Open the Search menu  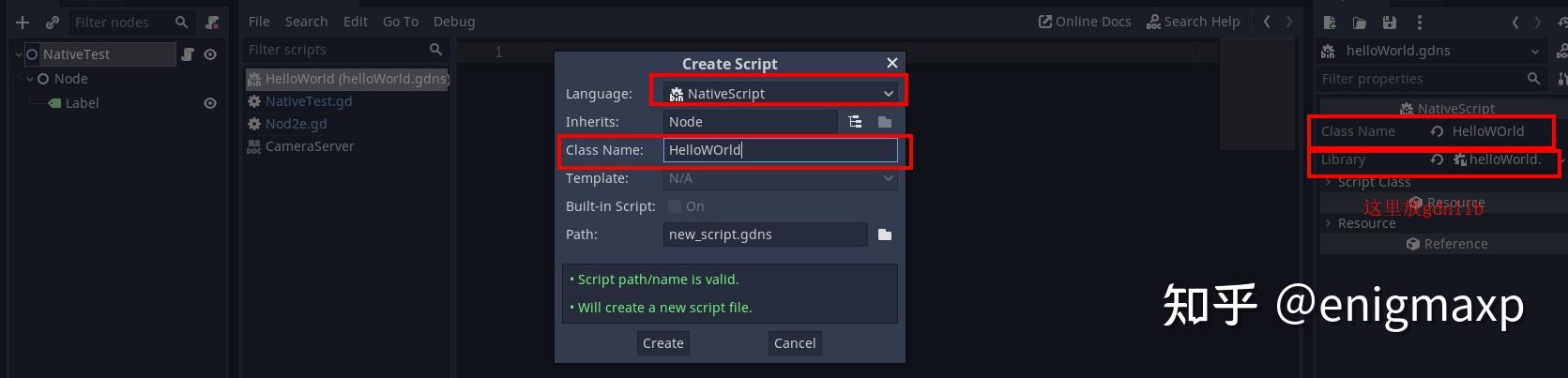click(306, 22)
